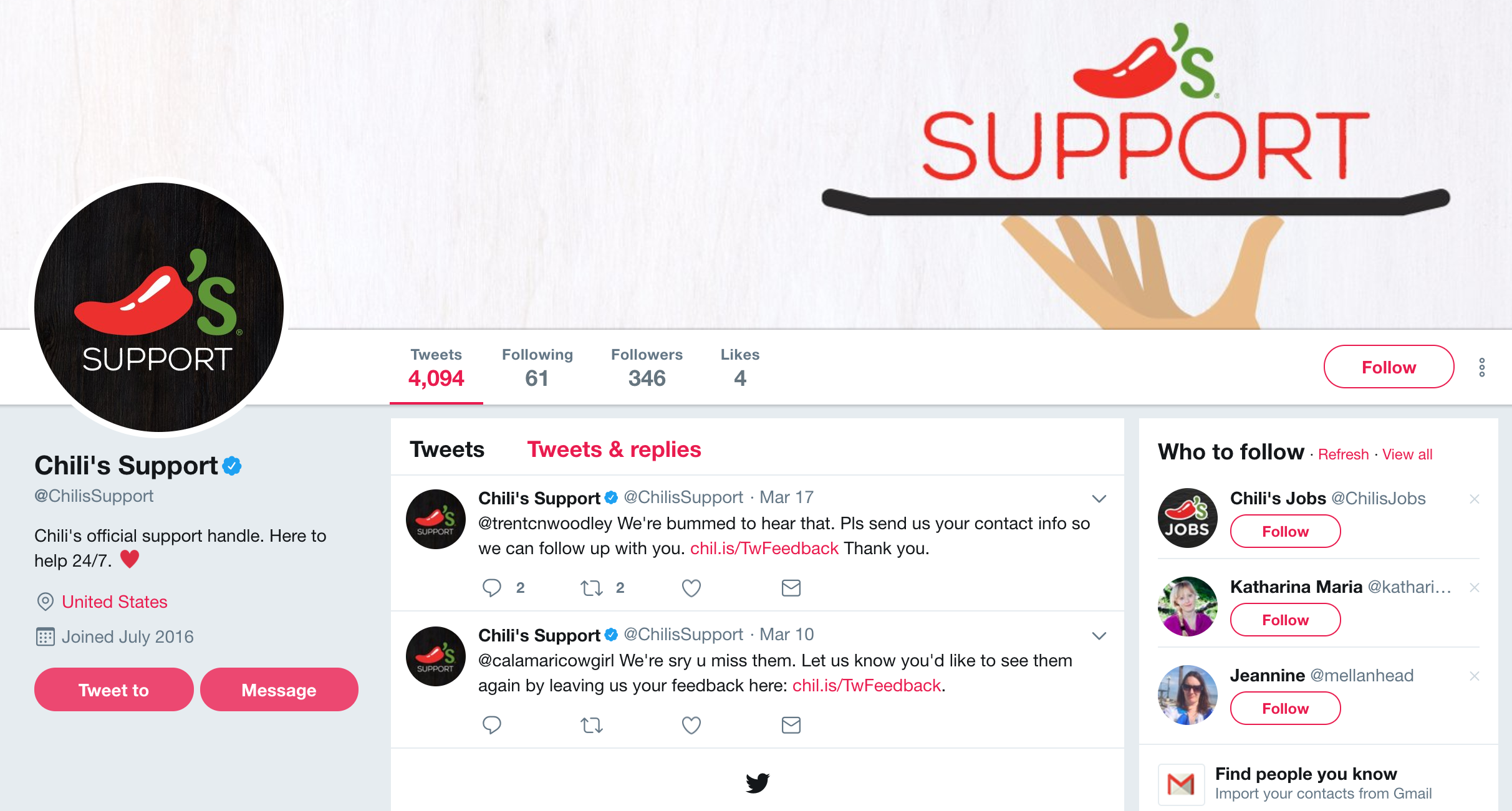
Task: Open the three-dot profile options menu
Action: coord(1482,367)
